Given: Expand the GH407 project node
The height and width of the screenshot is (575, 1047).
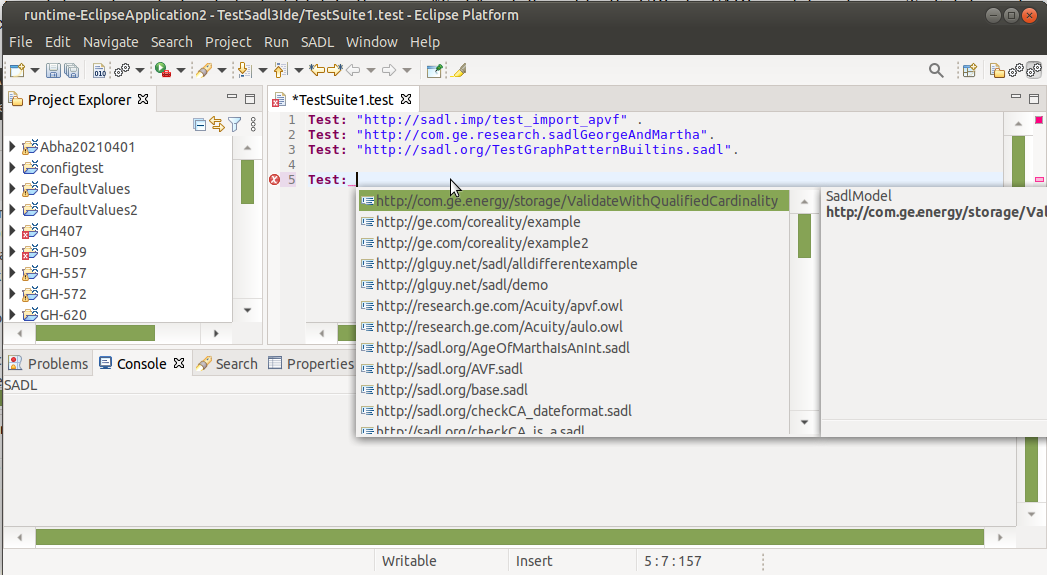Looking at the screenshot, I should tap(12, 231).
